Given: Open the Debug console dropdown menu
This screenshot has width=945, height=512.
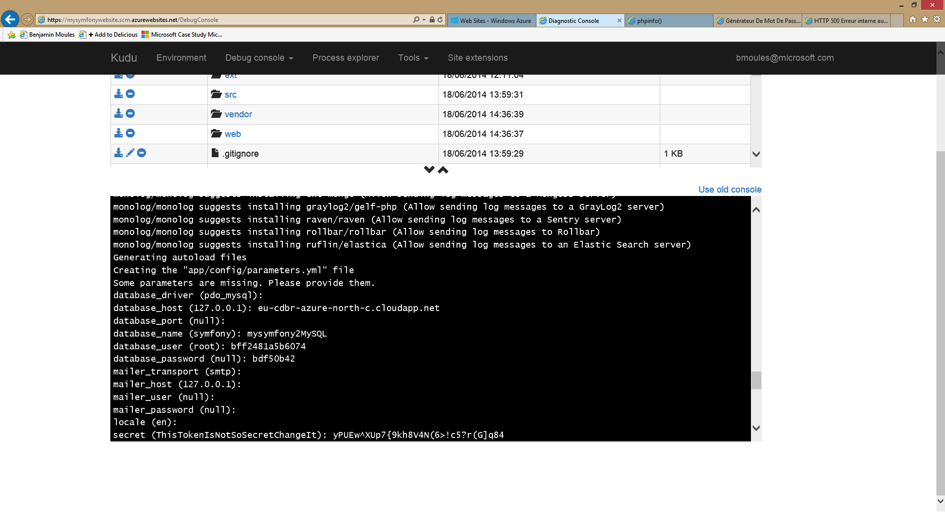Looking at the screenshot, I should 259,58.
